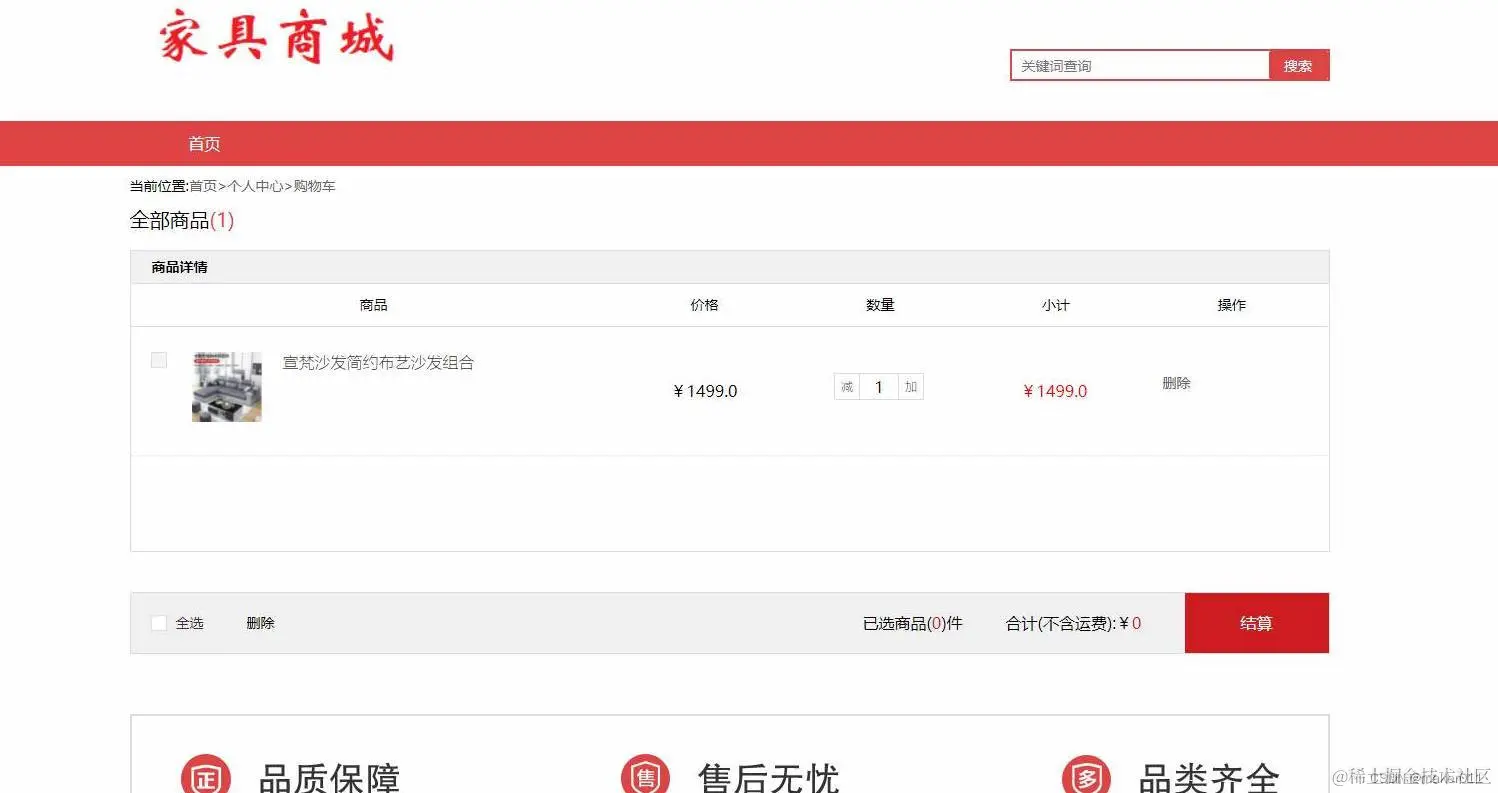Open the 宣梵沙发简约布艺沙发组合 product link

point(378,363)
